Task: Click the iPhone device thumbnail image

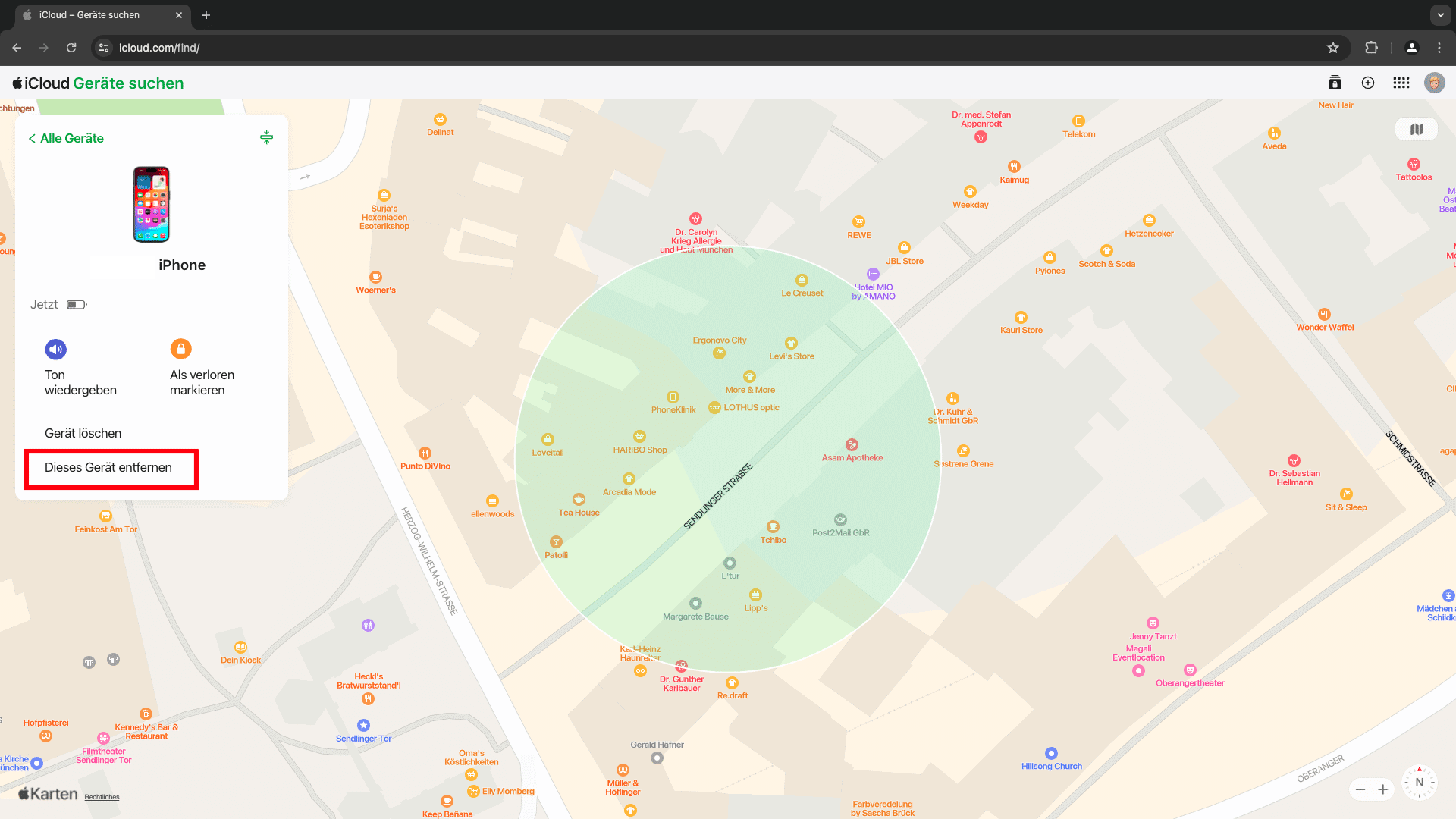Action: pos(152,205)
